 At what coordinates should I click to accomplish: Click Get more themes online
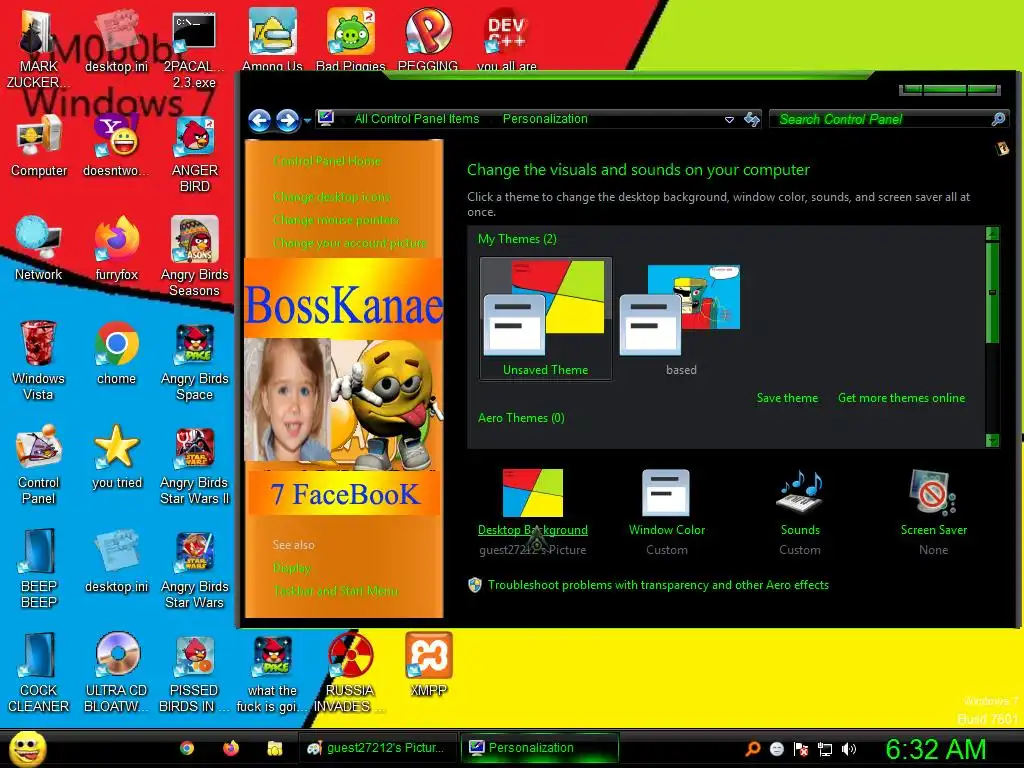coord(901,398)
